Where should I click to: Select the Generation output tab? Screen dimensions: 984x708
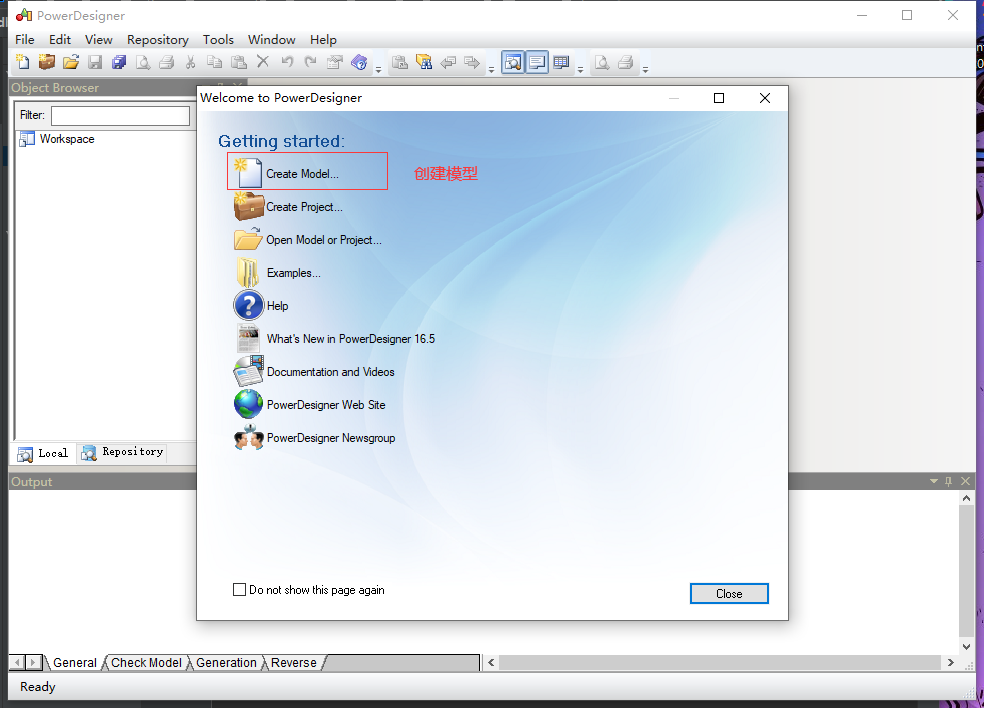(226, 663)
